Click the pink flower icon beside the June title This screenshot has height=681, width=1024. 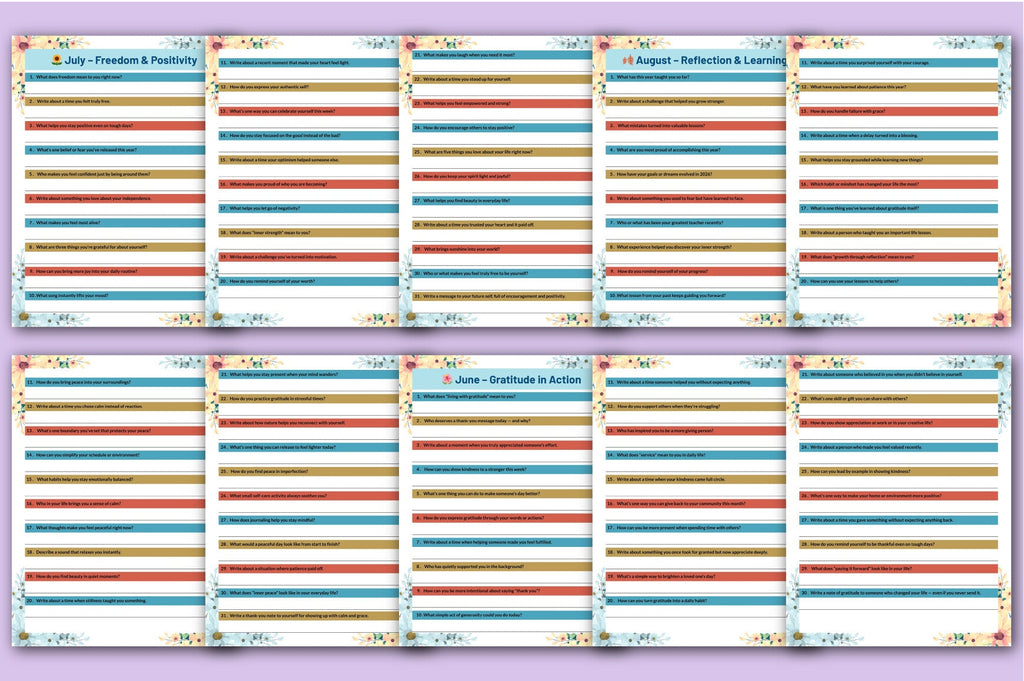pos(447,379)
